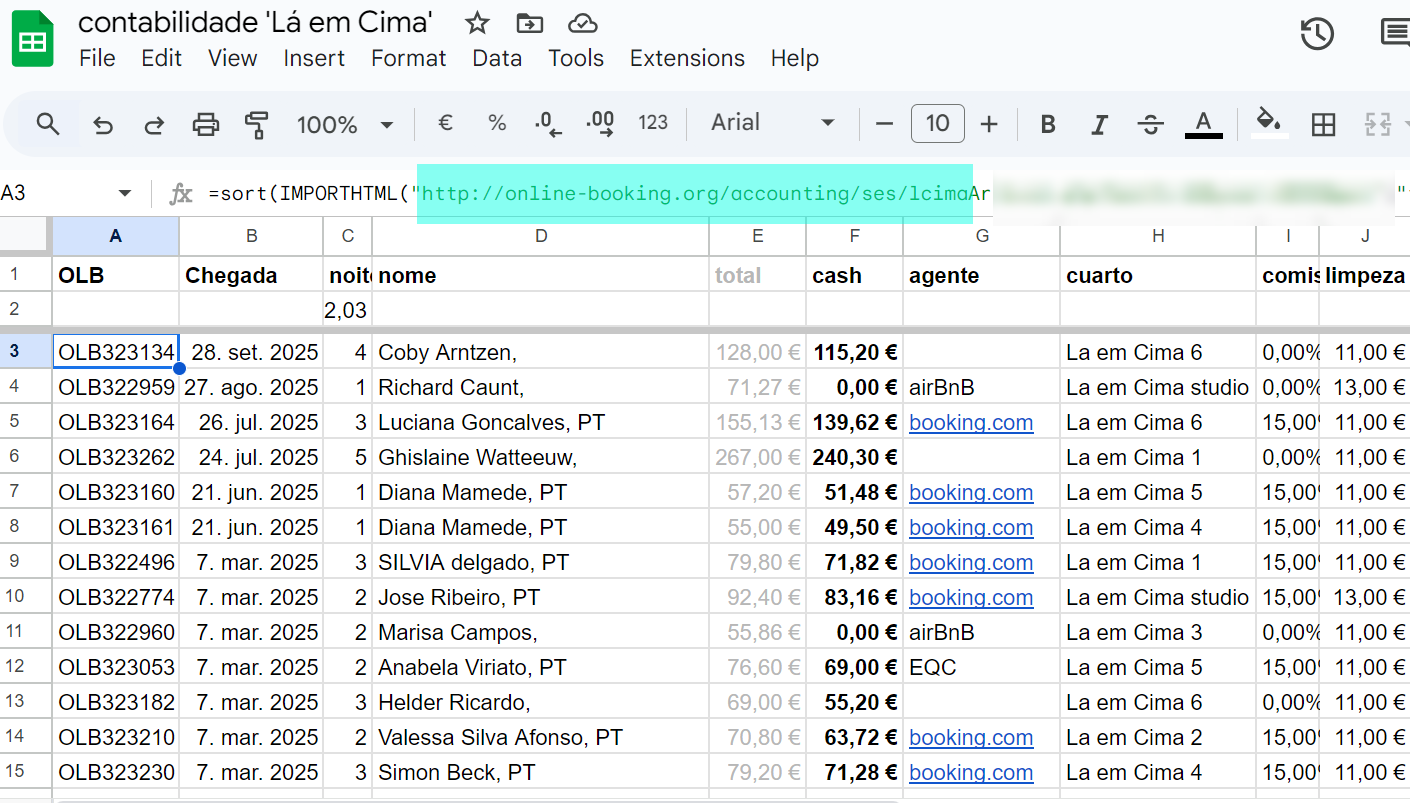
Task: Click the document title 'contabilidade Lá em Cima'
Action: 256,22
